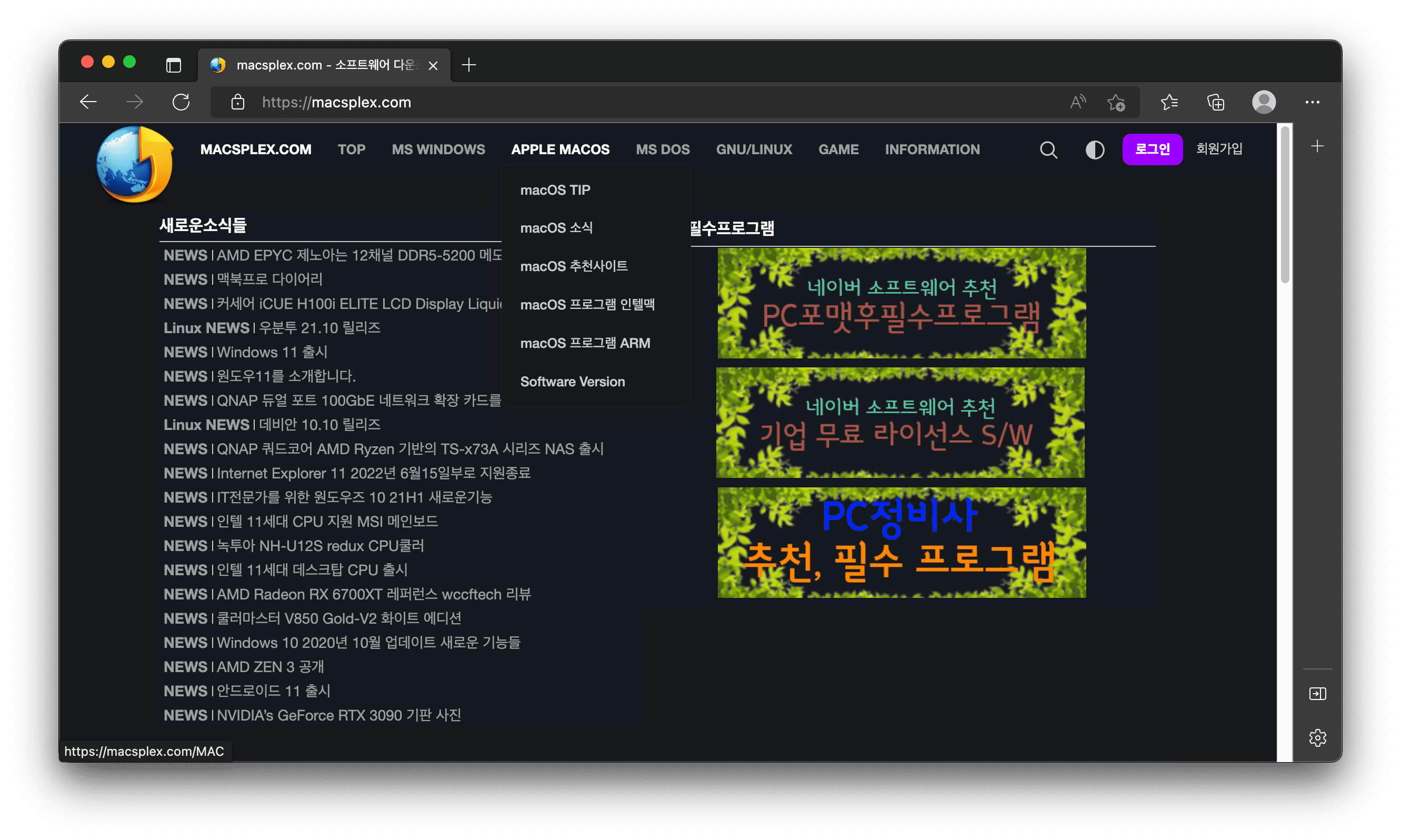This screenshot has width=1401, height=840.
Task: Go forward with the arrow button
Action: pos(135,102)
